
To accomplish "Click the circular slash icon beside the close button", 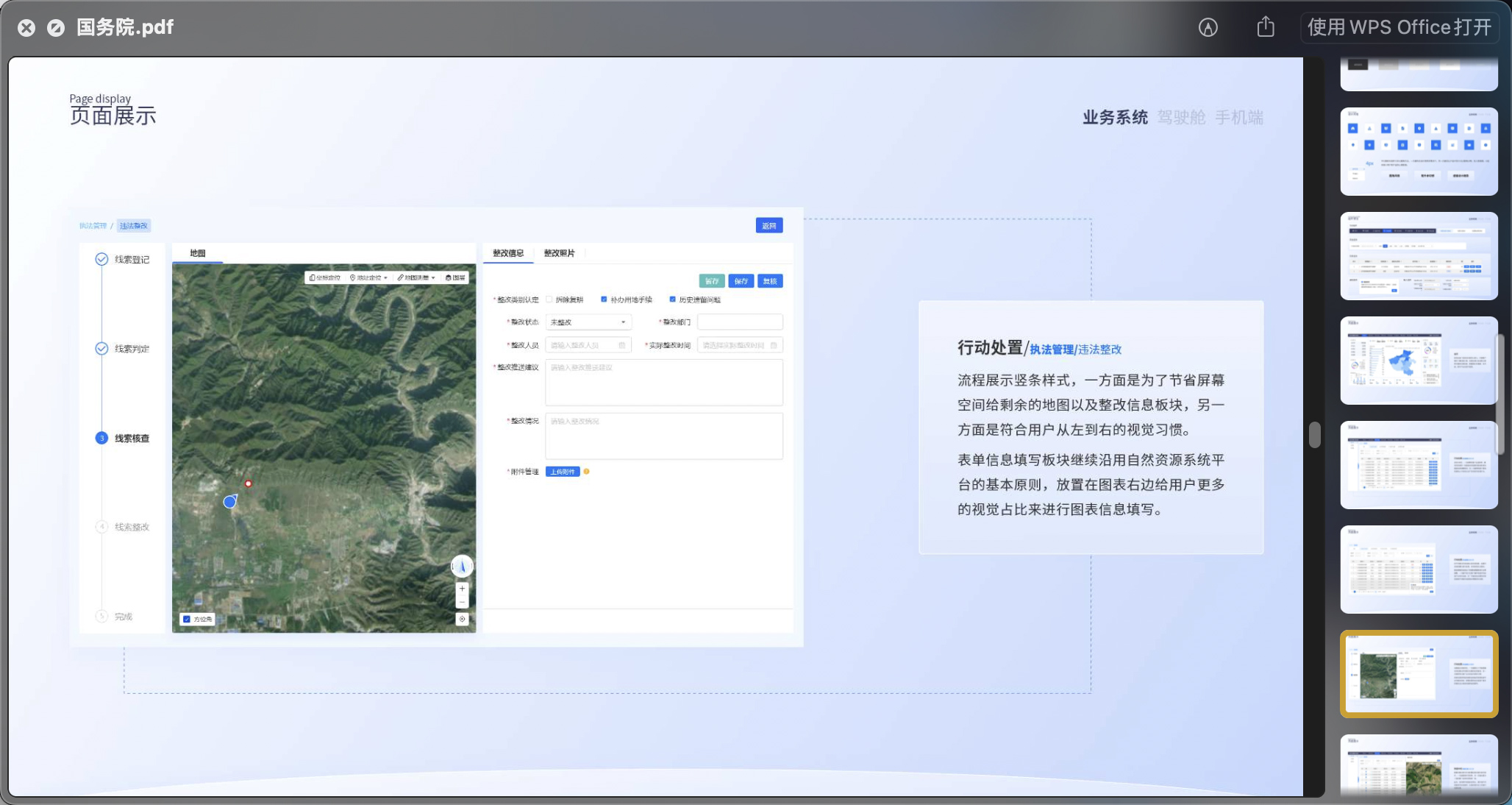I will 56,28.
